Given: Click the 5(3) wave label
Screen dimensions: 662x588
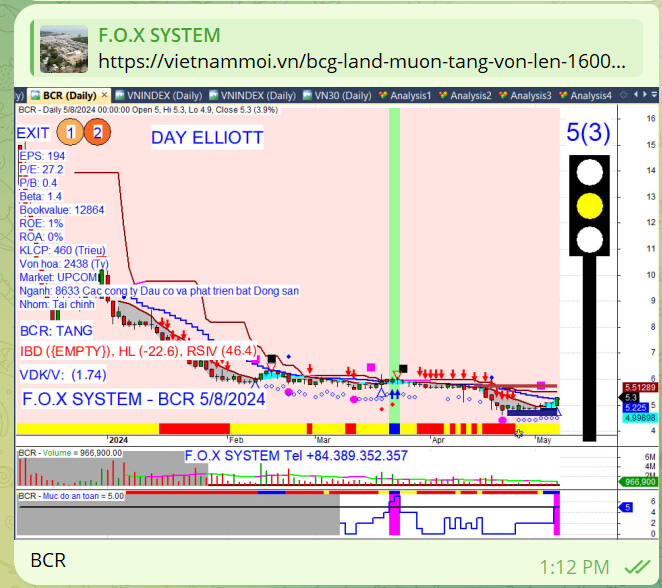Looking at the screenshot, I should 588,132.
